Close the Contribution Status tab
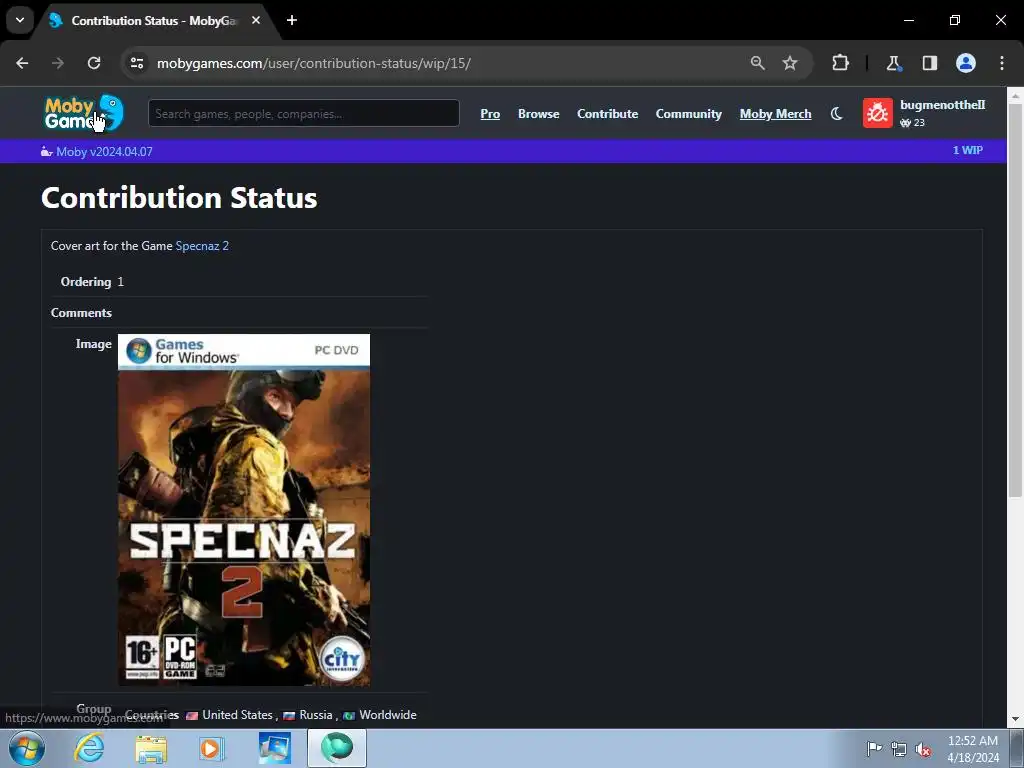Viewport: 1024px width, 768px height. click(256, 20)
